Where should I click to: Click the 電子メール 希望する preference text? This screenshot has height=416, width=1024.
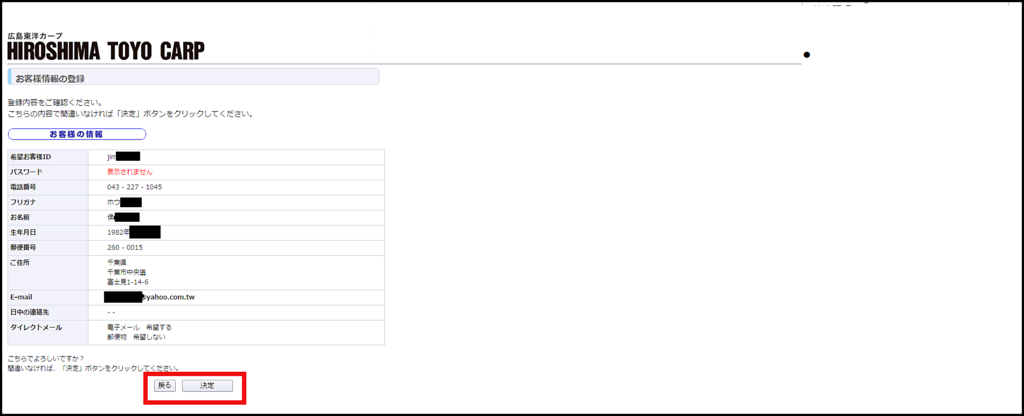[x=139, y=327]
